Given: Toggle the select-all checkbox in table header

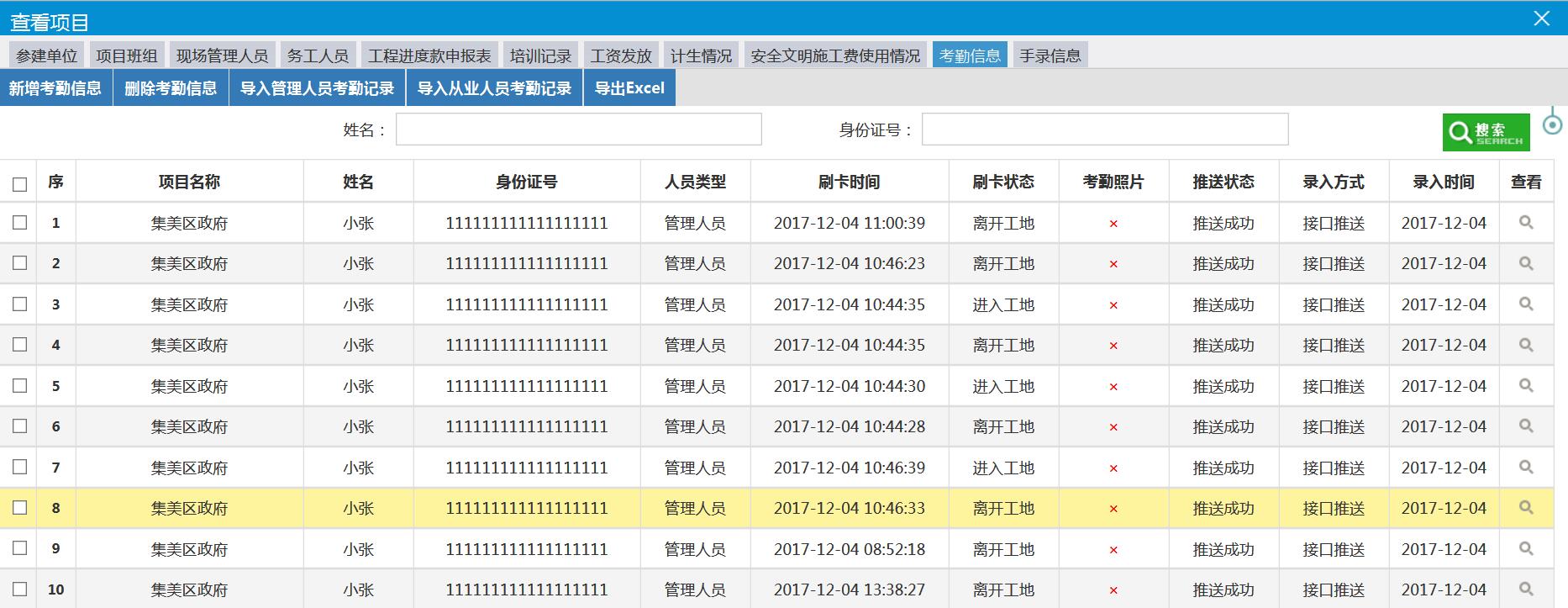Looking at the screenshot, I should click(20, 184).
